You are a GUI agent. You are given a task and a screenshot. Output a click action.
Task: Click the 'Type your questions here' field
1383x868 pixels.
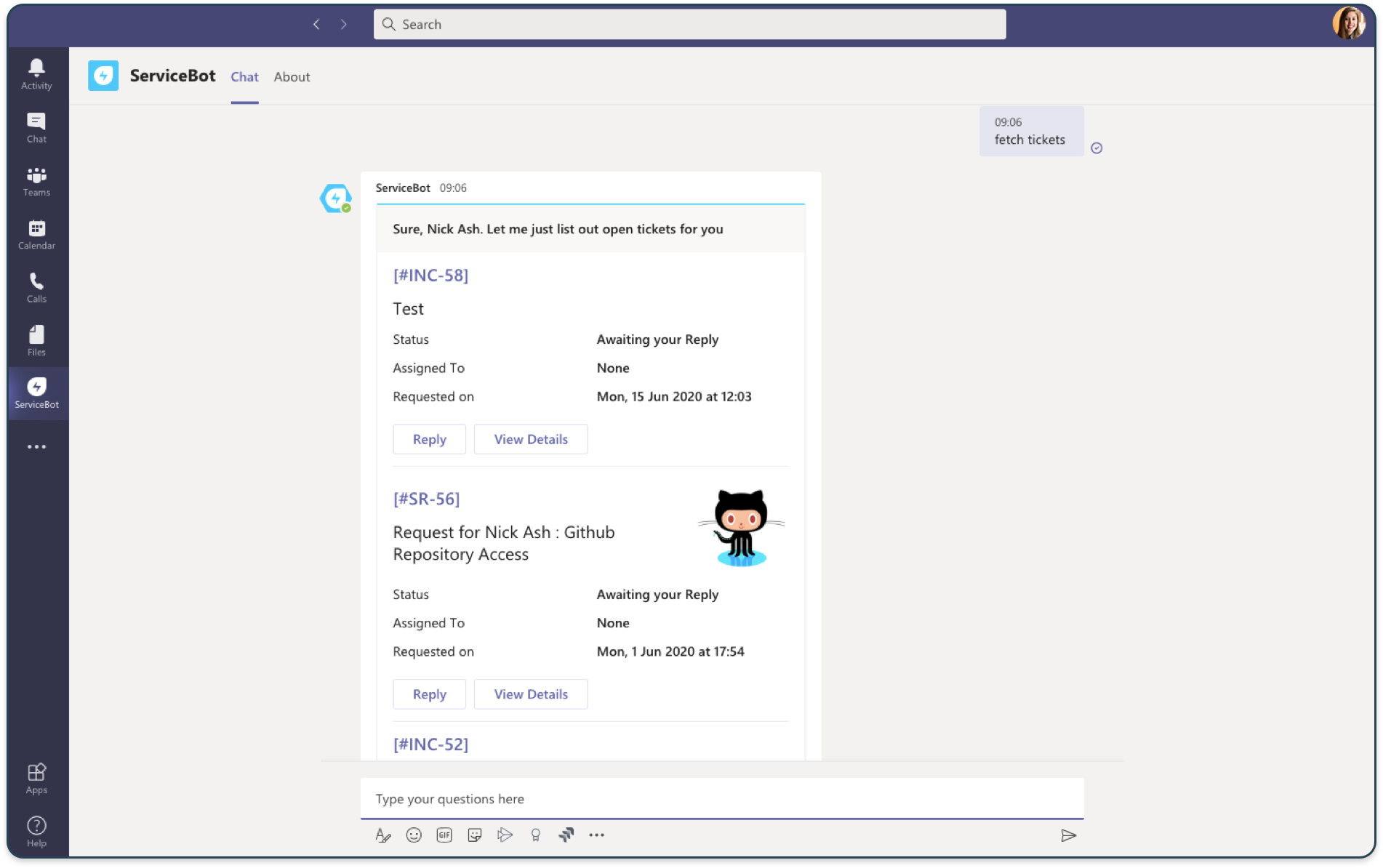pos(721,799)
